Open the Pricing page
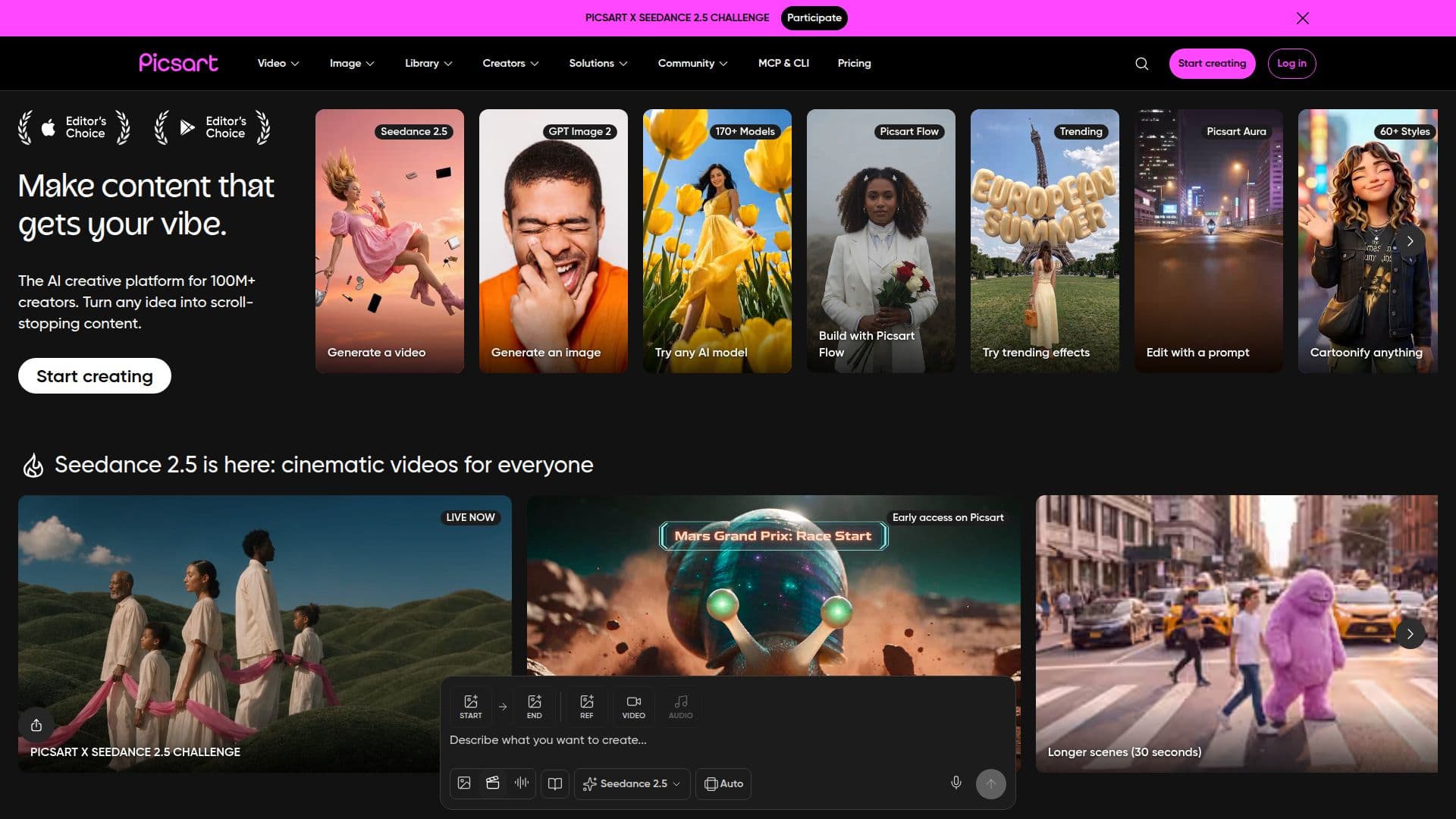 click(x=854, y=63)
